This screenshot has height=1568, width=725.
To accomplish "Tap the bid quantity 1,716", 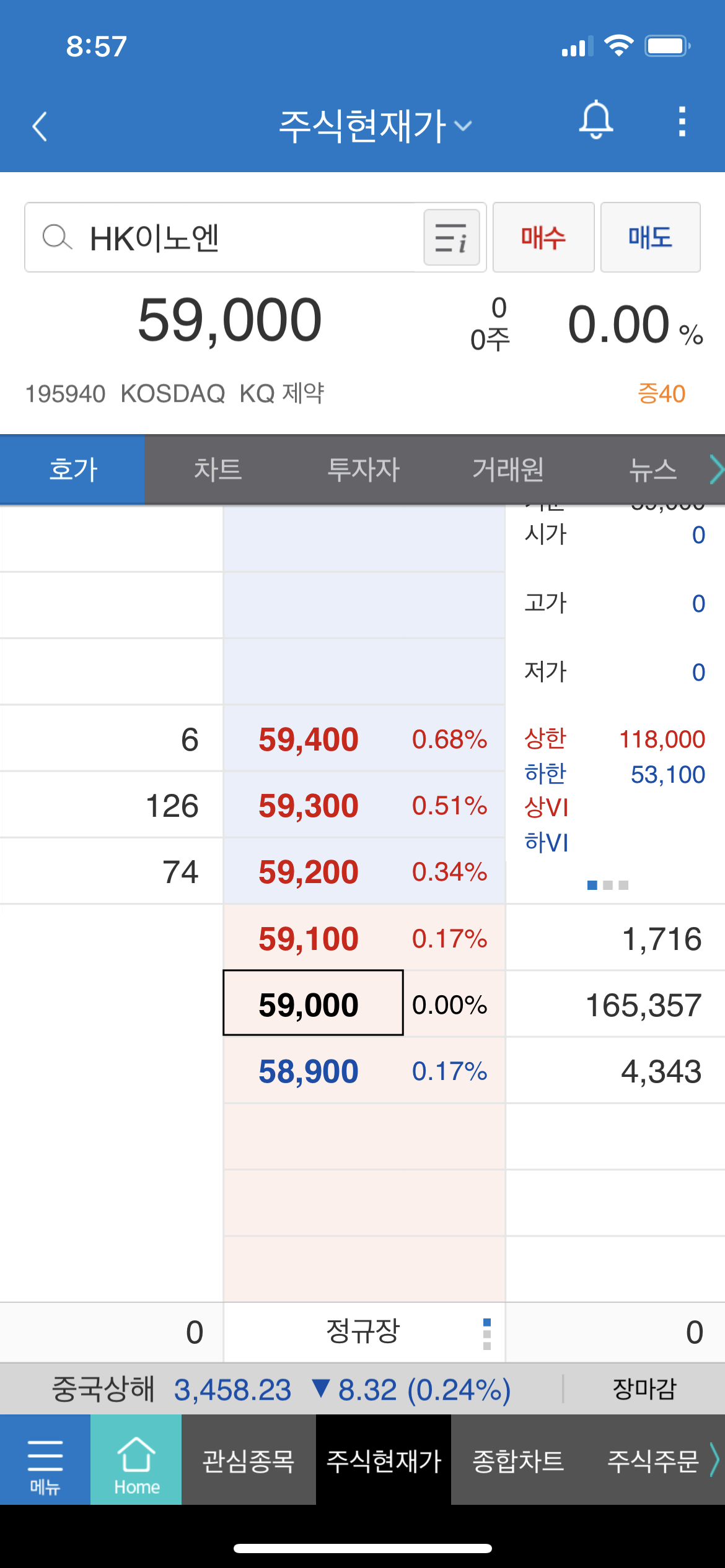I will (x=661, y=939).
